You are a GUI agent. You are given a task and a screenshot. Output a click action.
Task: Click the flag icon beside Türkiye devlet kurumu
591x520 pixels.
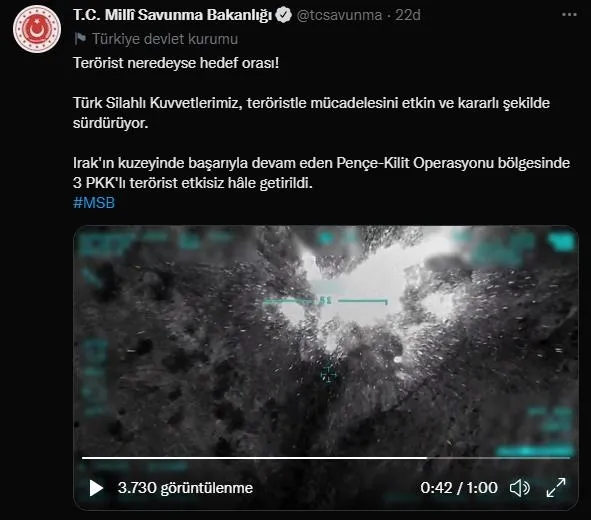[80, 39]
